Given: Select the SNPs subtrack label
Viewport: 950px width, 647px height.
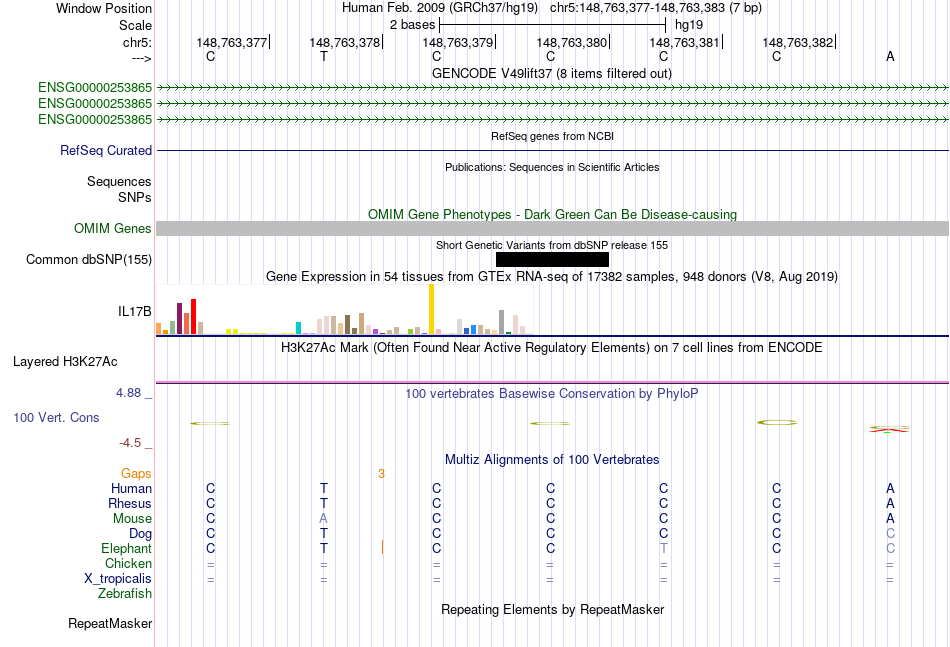Looking at the screenshot, I should [135, 197].
